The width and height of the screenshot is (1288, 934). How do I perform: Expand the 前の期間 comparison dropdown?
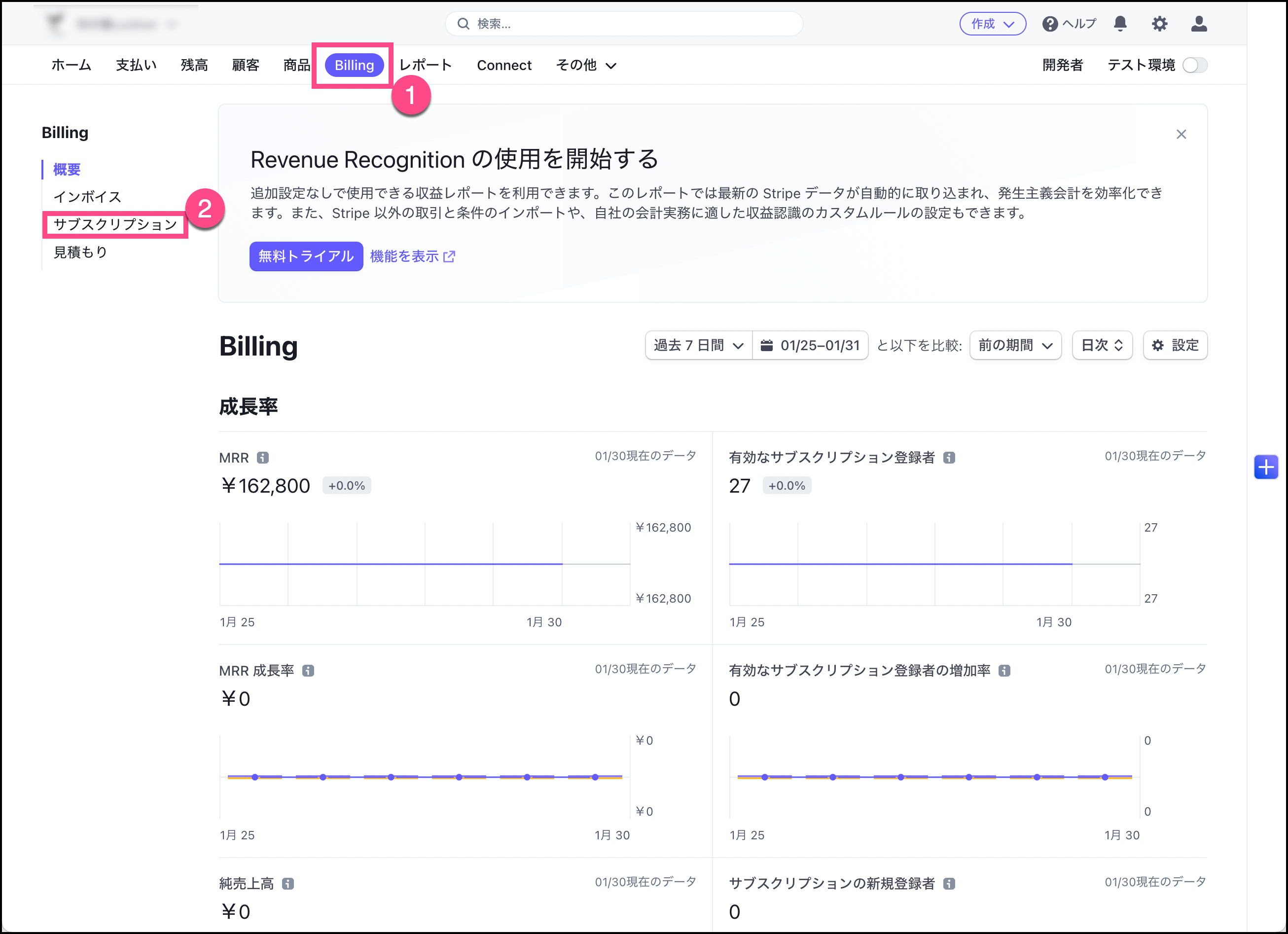(1015, 345)
